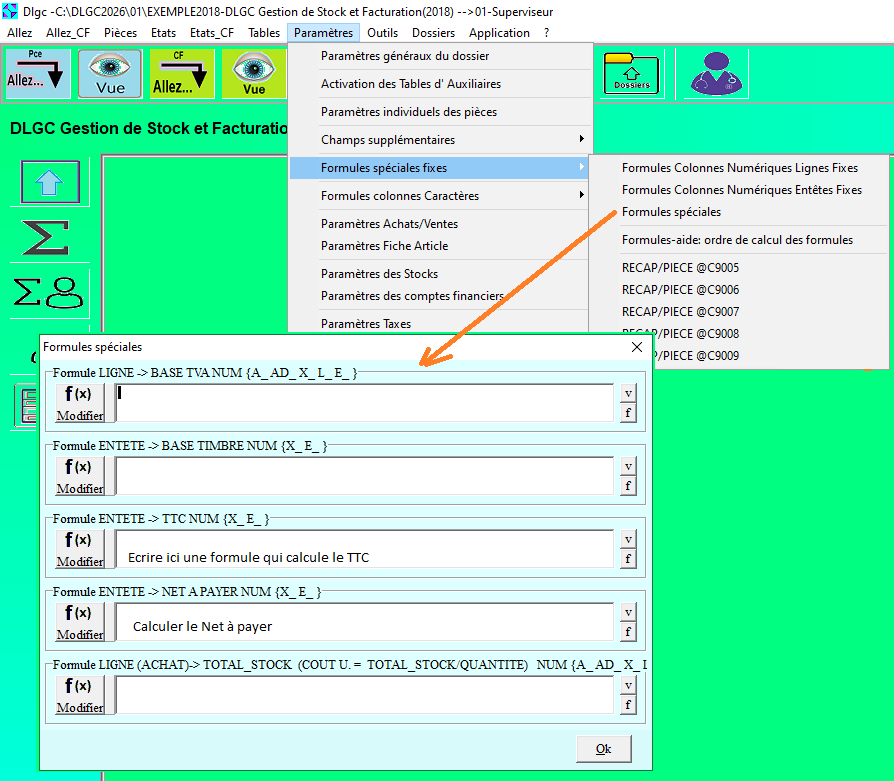Open the Outils menu
This screenshot has width=894, height=781.
pos(382,33)
